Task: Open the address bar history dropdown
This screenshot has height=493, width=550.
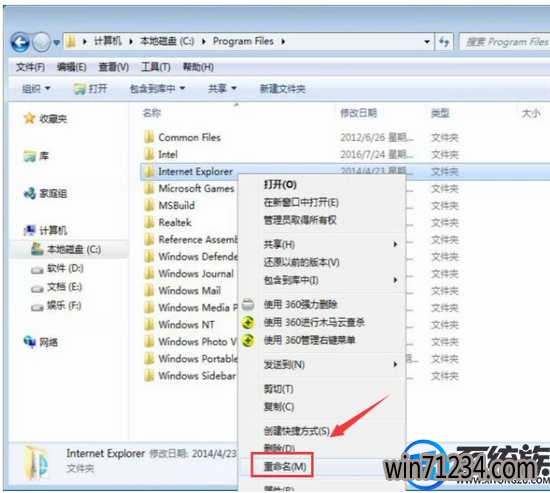Action: point(427,42)
